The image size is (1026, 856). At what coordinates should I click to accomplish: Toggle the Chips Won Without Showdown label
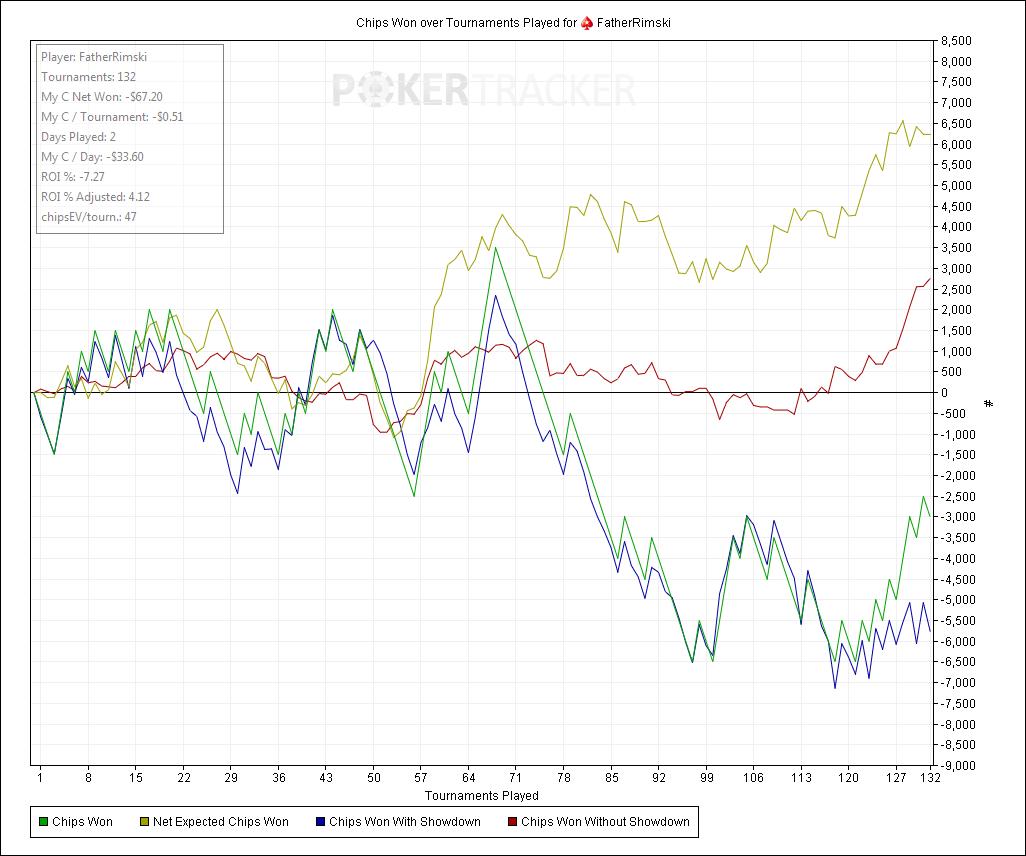coord(605,822)
